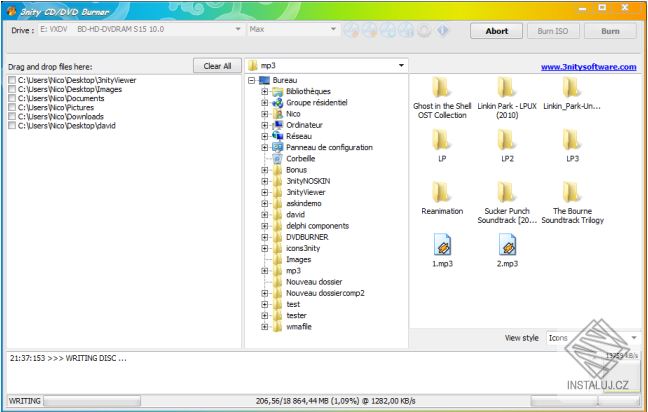This screenshot has height=412, width=648.
Task: Select the icons3nity folder in tree
Action: pyautogui.click(x=303, y=248)
